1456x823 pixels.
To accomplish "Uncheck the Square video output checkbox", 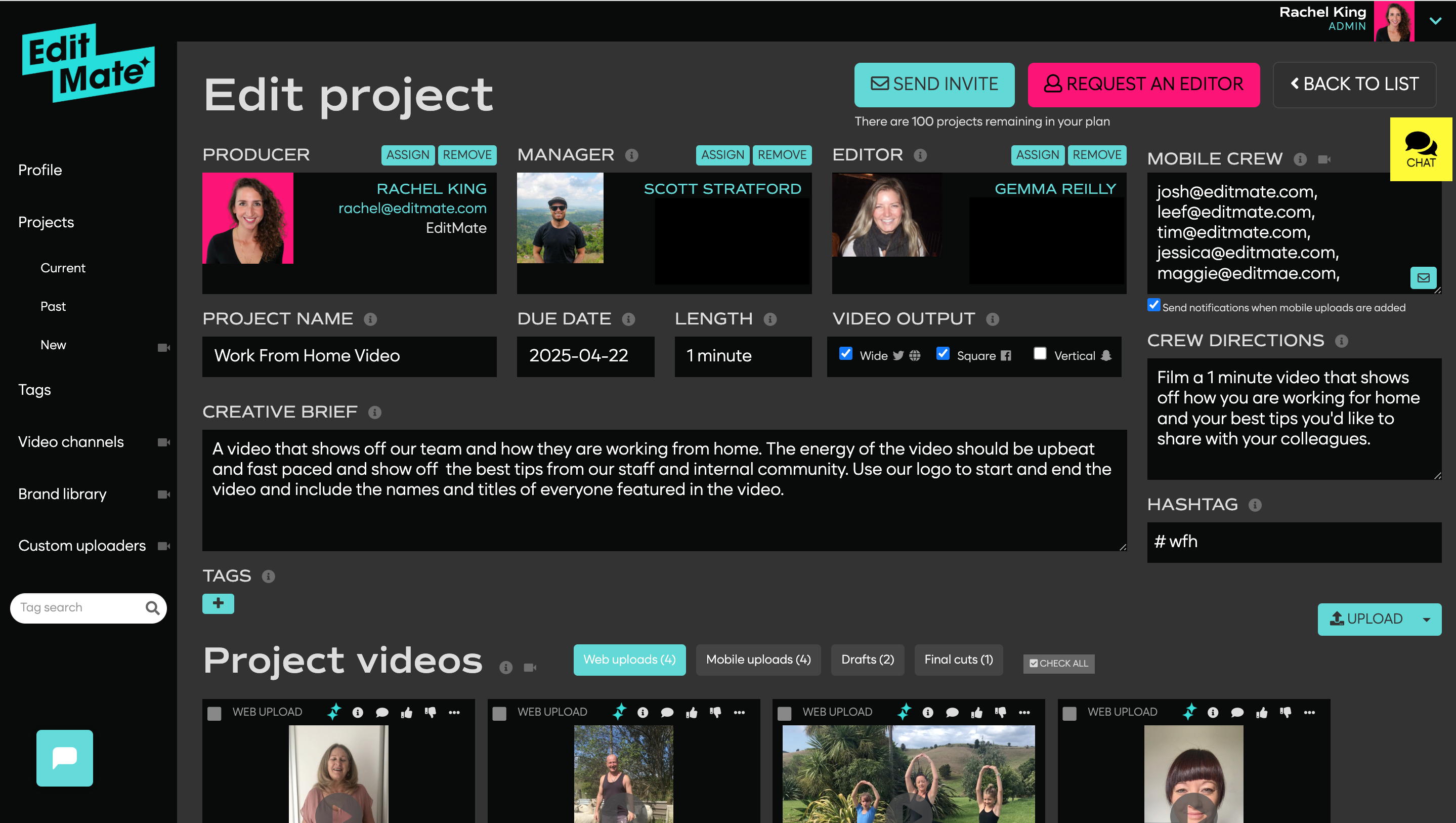I will (943, 353).
